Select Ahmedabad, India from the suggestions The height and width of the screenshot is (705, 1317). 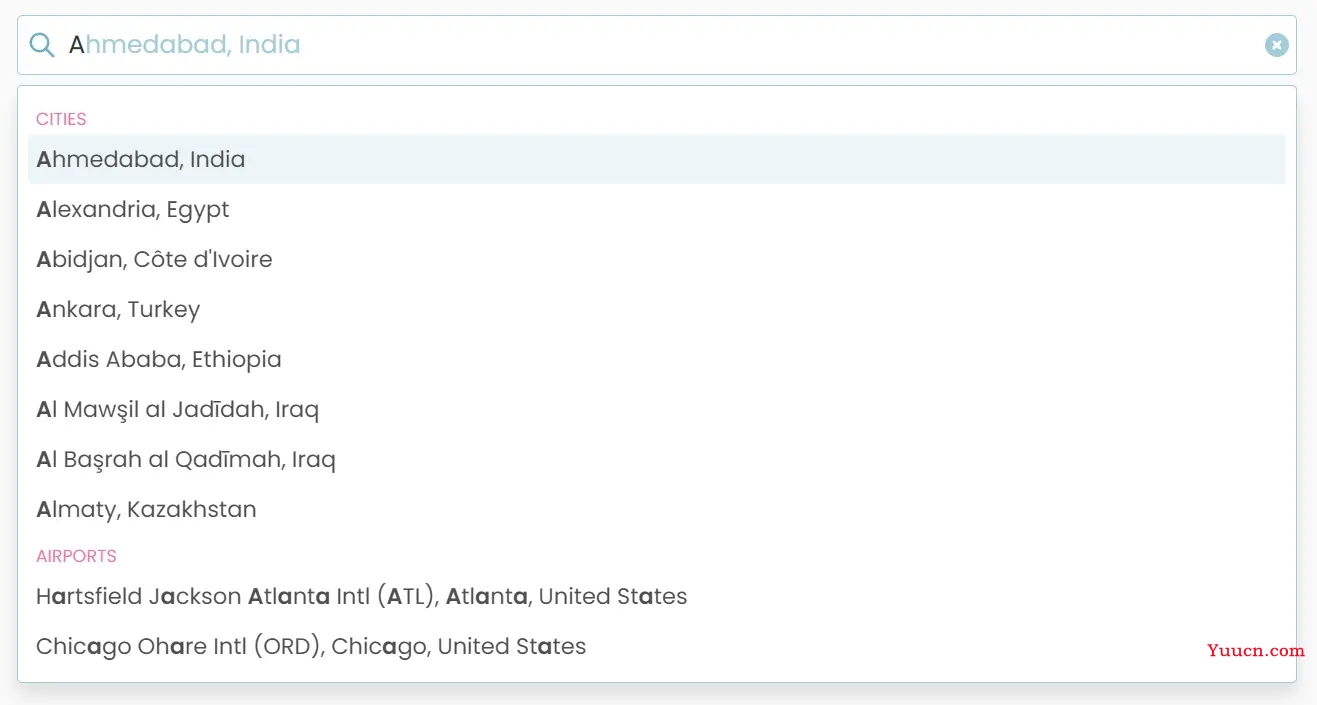[657, 159]
